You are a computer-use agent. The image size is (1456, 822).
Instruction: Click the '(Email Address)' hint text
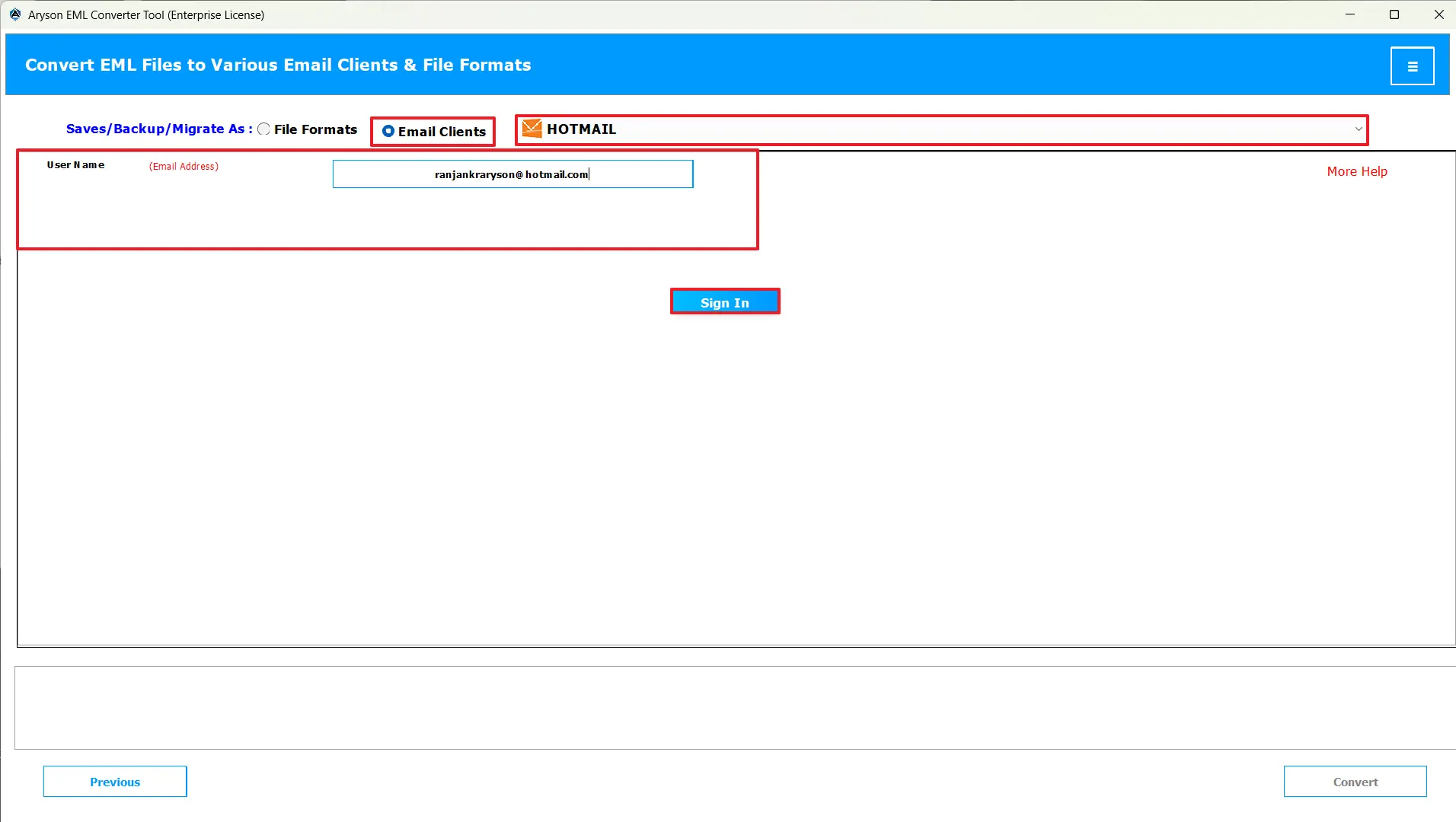click(184, 166)
